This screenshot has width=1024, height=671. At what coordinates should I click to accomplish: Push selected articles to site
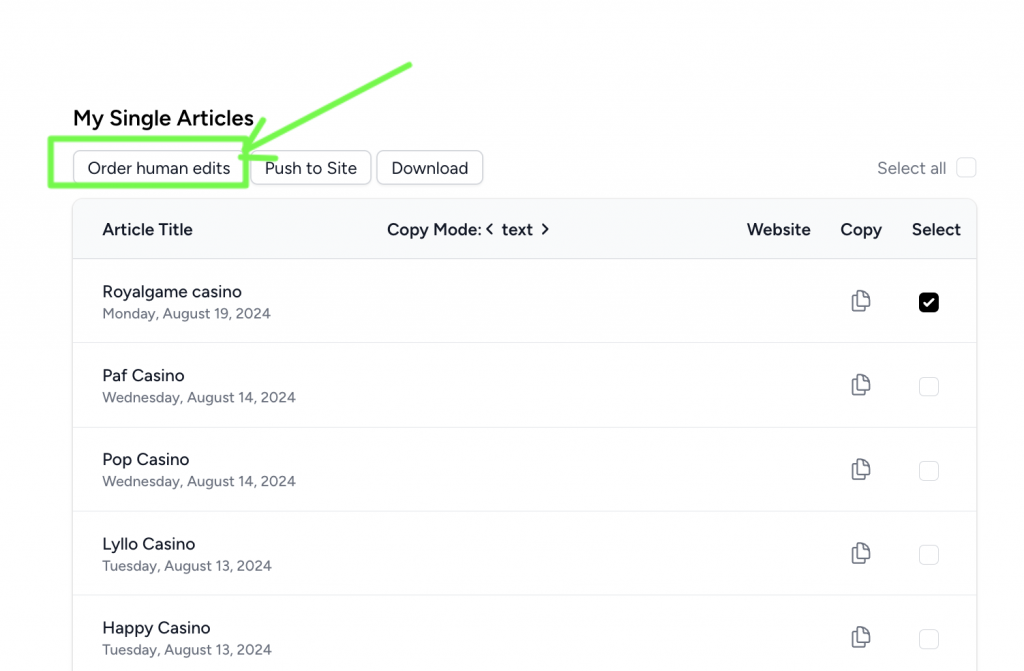point(310,168)
